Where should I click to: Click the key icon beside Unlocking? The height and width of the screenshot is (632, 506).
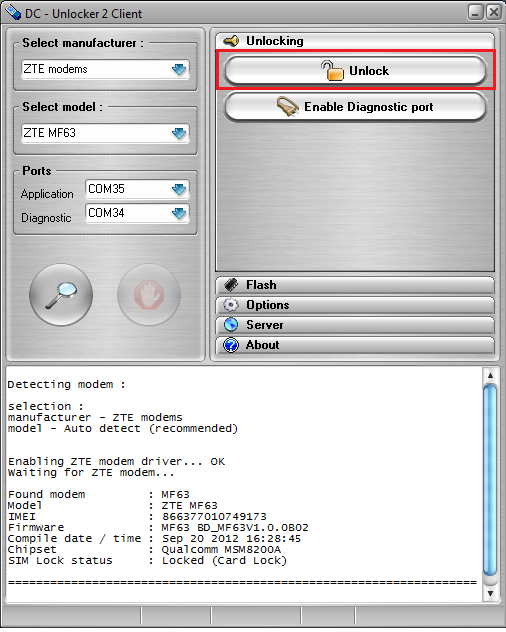(x=231, y=41)
